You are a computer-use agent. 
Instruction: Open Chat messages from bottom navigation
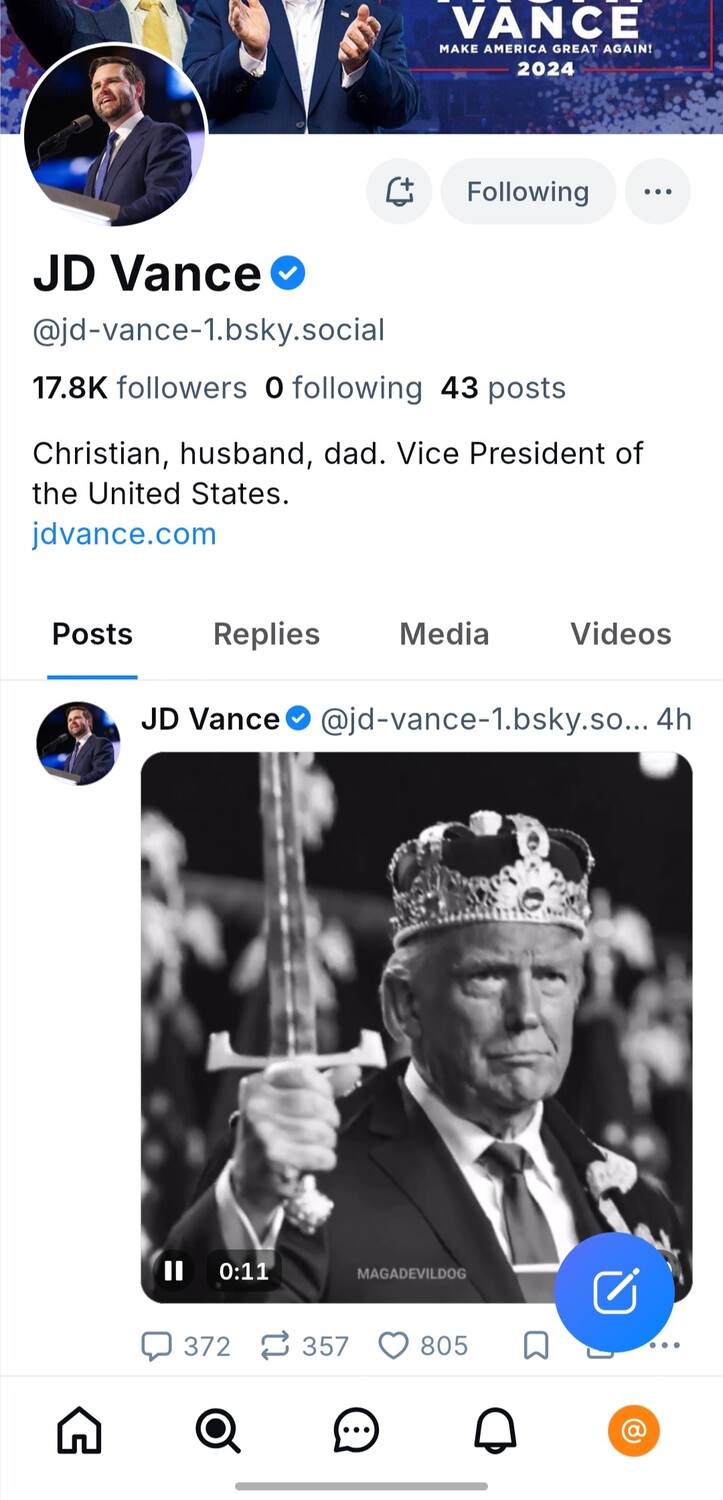356,1431
